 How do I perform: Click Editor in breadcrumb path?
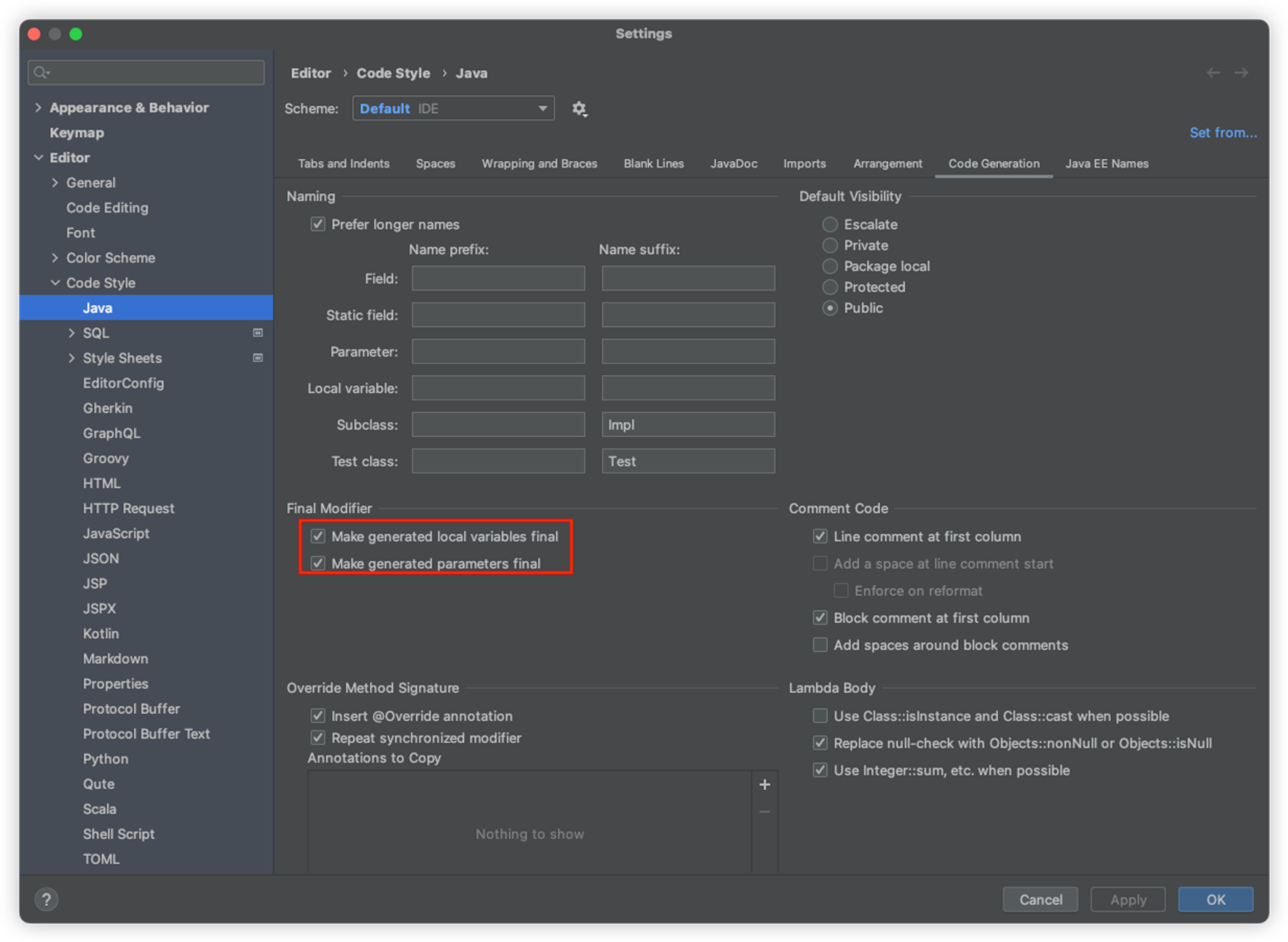coord(310,73)
